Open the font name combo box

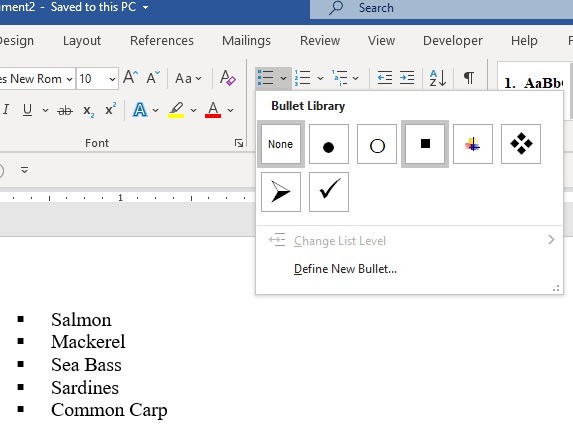pyautogui.click(x=37, y=78)
